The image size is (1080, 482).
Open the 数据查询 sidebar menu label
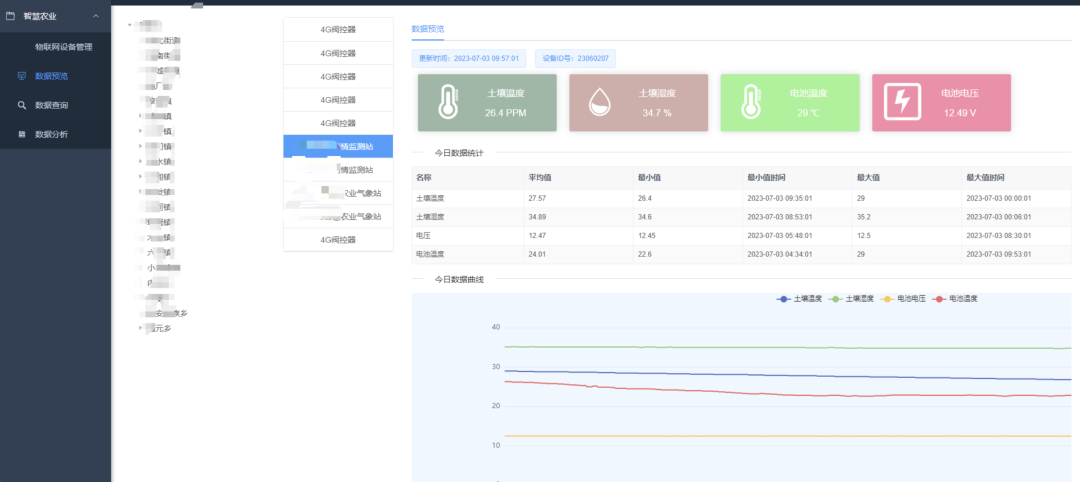coord(52,105)
